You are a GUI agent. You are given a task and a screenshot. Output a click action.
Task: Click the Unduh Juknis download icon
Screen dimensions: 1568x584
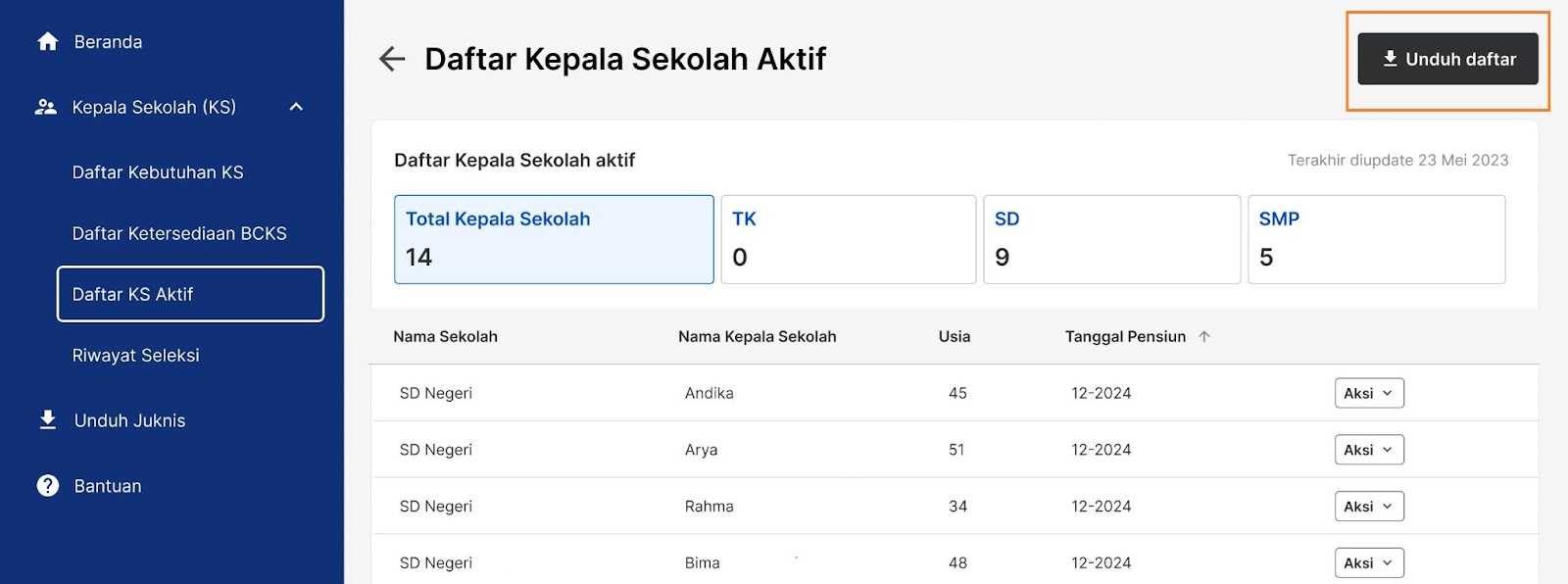pos(47,420)
